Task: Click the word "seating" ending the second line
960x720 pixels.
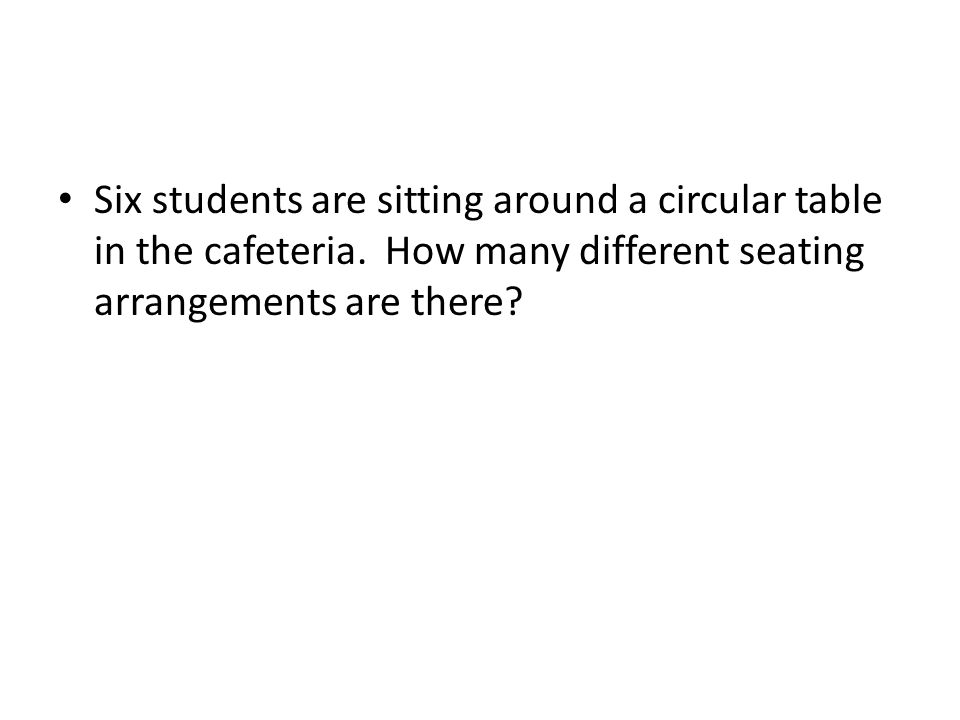Action: click(802, 253)
